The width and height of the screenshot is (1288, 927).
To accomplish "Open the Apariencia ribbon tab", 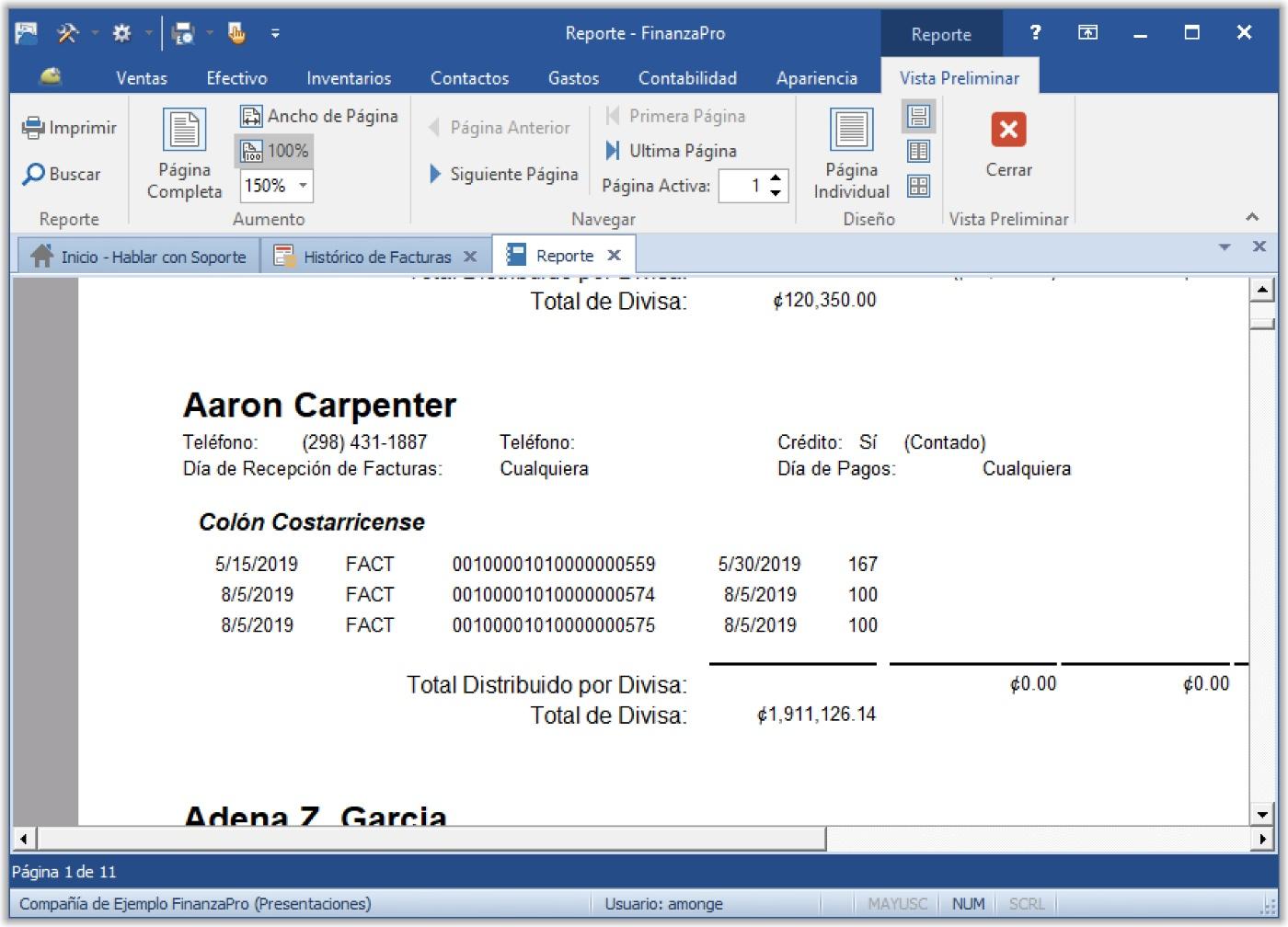I will coord(816,78).
